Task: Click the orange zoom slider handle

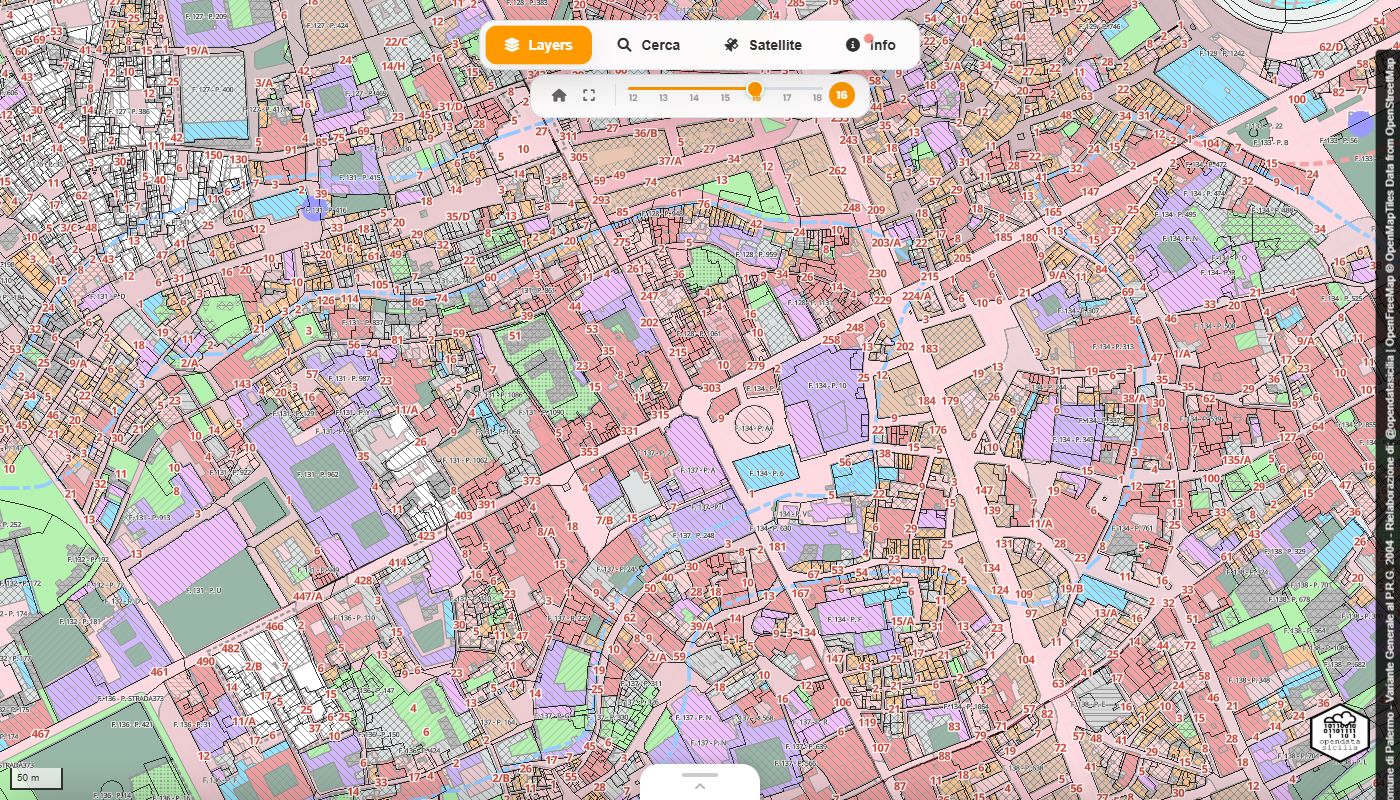Action: coord(755,89)
